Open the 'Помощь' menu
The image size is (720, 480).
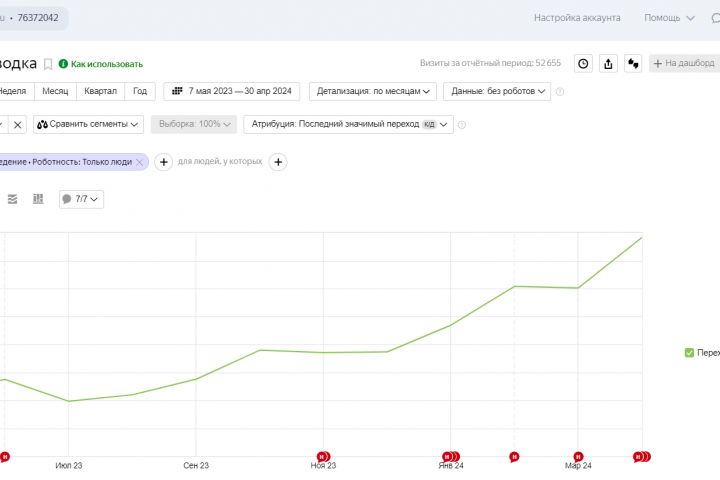pyautogui.click(x=669, y=18)
